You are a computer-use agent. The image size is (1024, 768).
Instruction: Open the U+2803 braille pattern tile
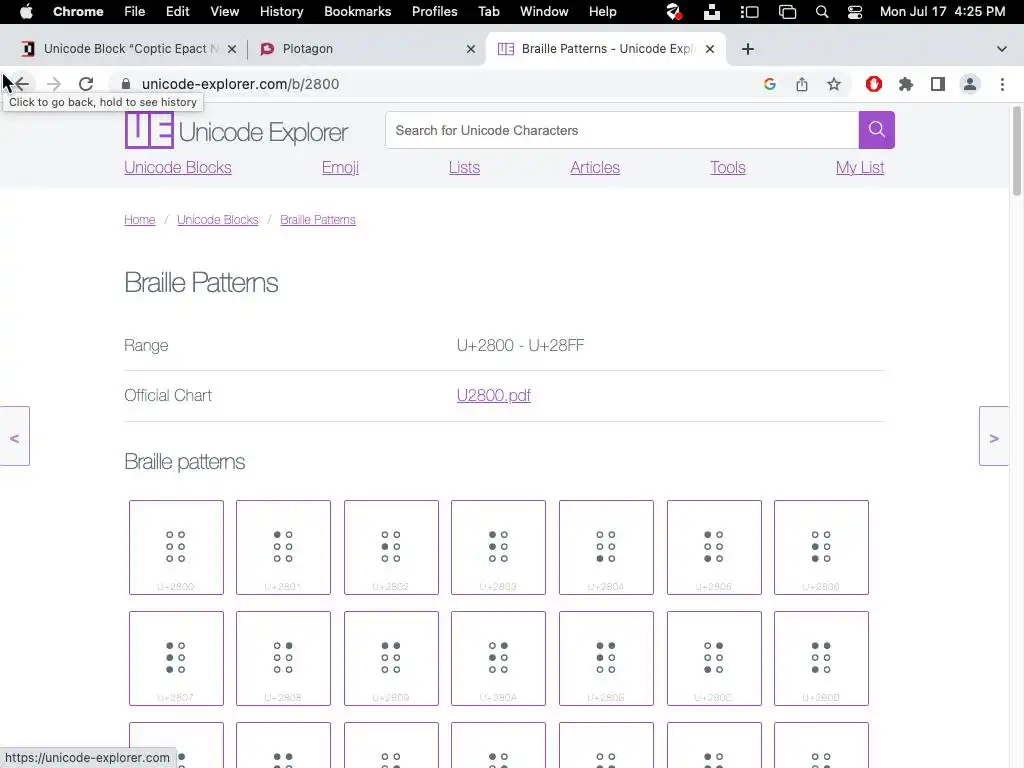(x=498, y=547)
